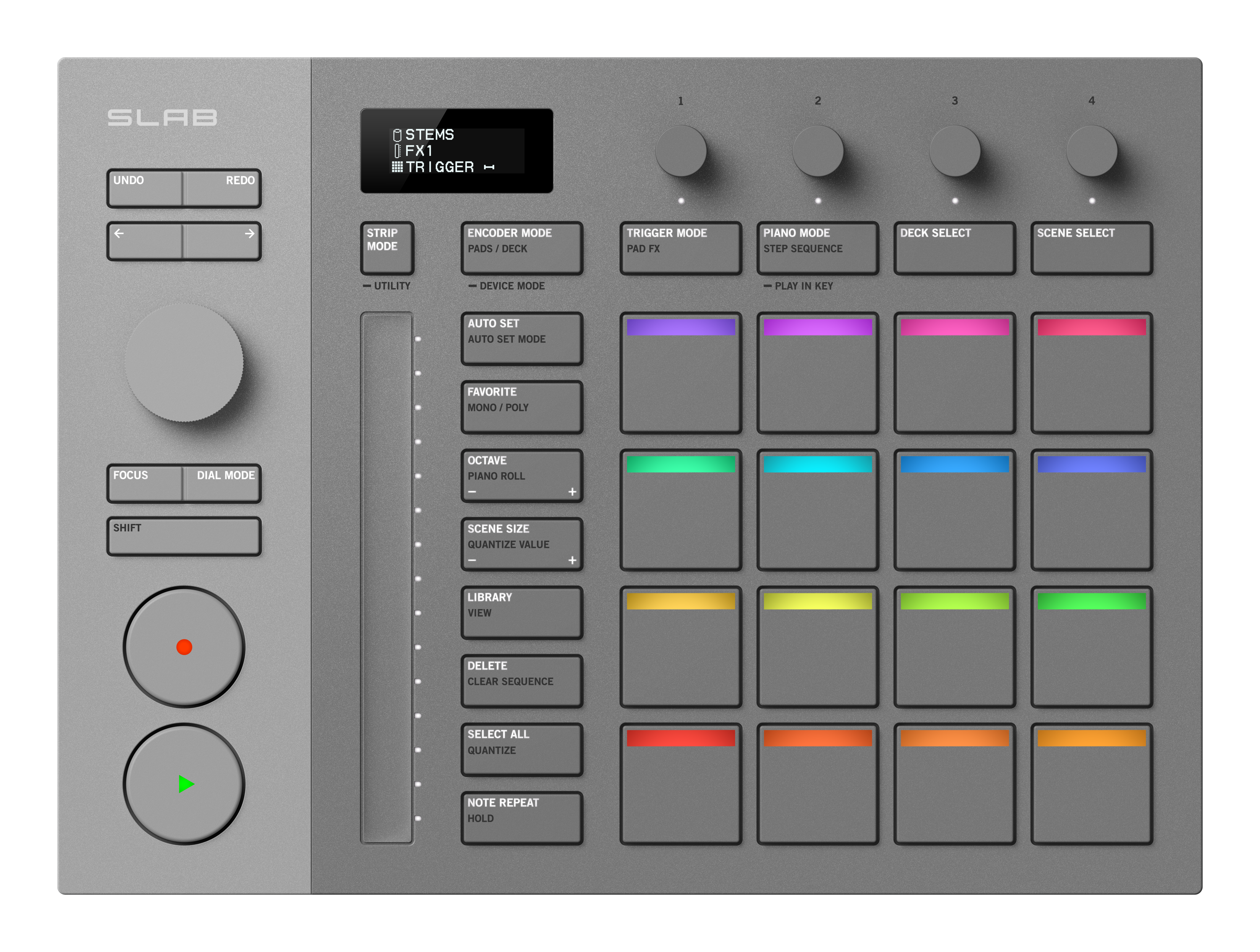Select the TRIGGER MODE / PAD FX button
Viewport: 1260px width, 952px height.
pos(681,248)
